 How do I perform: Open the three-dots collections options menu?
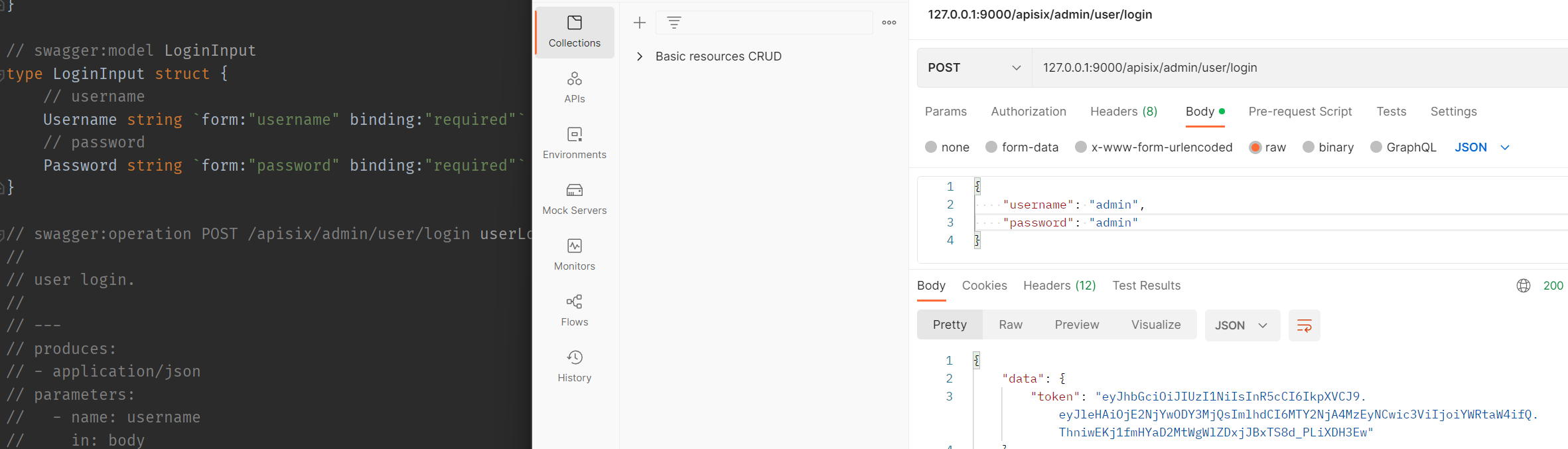tap(889, 23)
